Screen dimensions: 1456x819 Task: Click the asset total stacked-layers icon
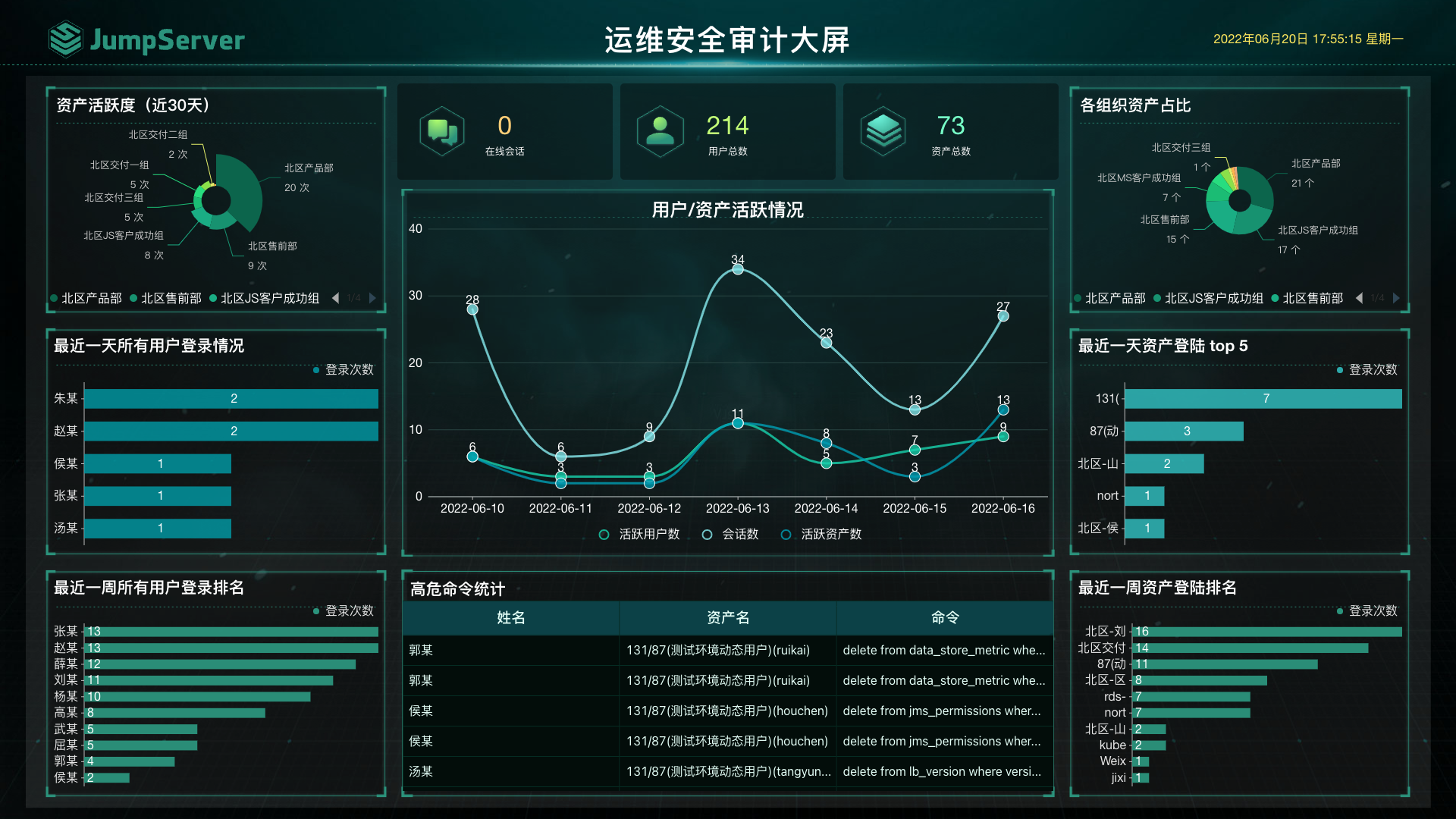tap(882, 130)
